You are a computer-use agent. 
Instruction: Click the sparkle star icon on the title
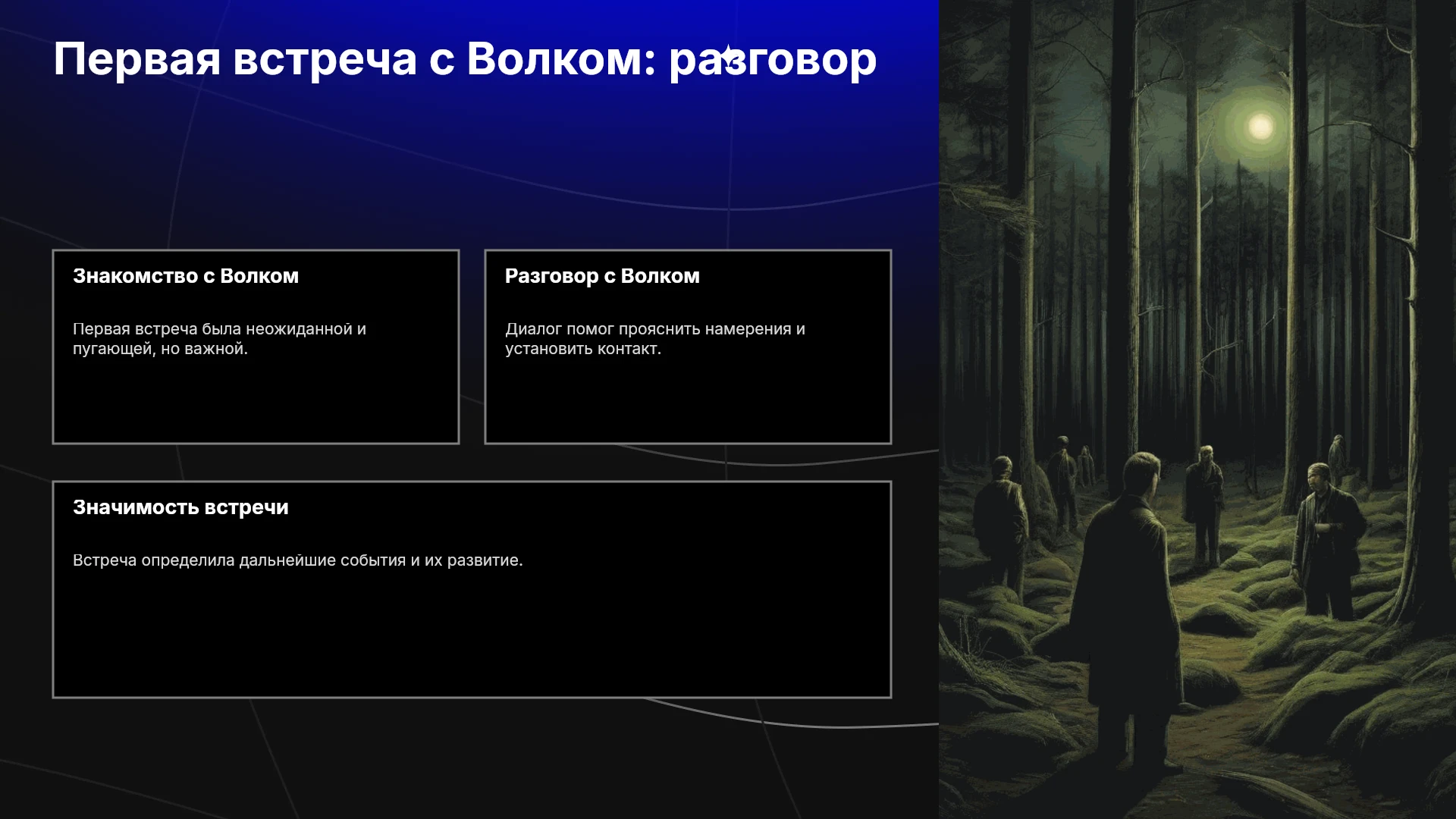pyautogui.click(x=727, y=58)
